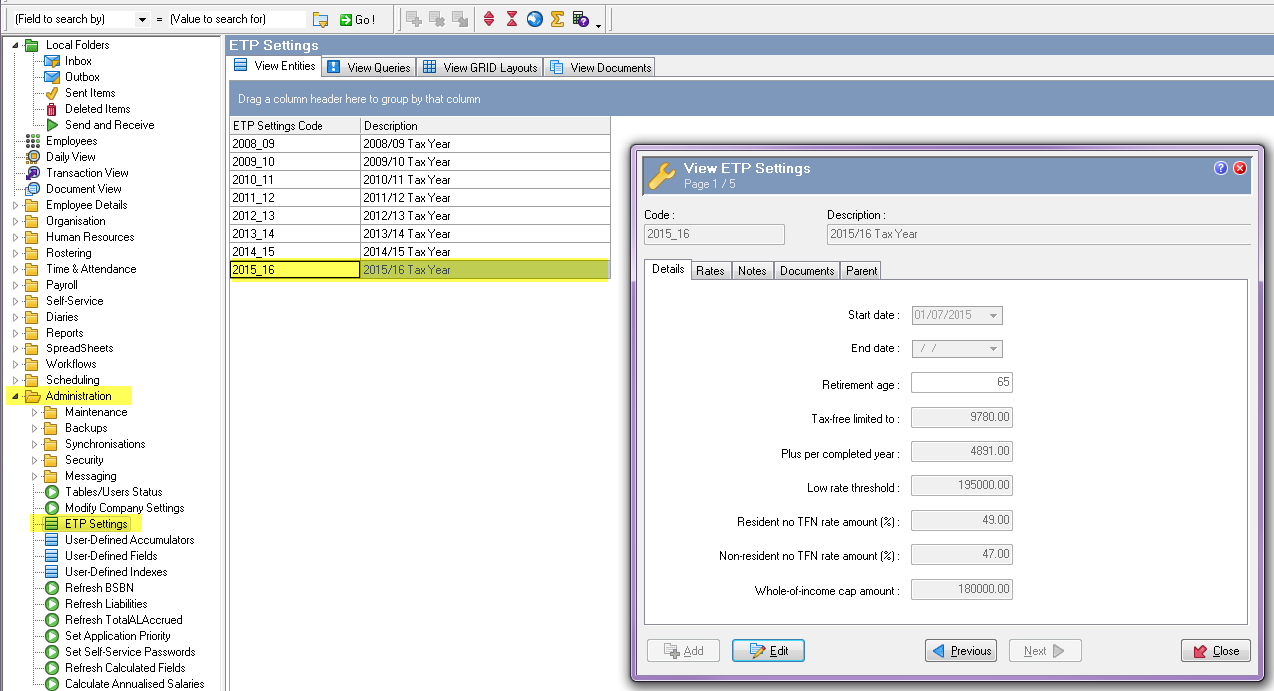Select the 2014_15 row in the grid
The width and height of the screenshot is (1274, 691).
pos(294,252)
